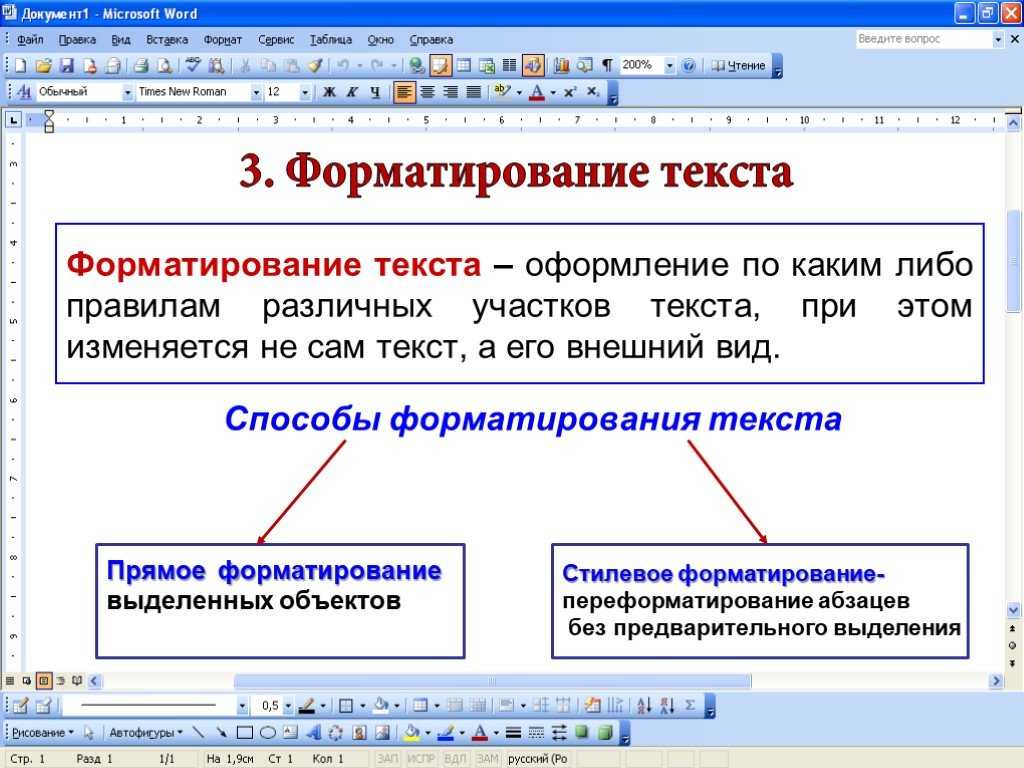1024x768 pixels.
Task: Click the horizontal scrollbar thumb
Action: pyautogui.click(x=492, y=681)
